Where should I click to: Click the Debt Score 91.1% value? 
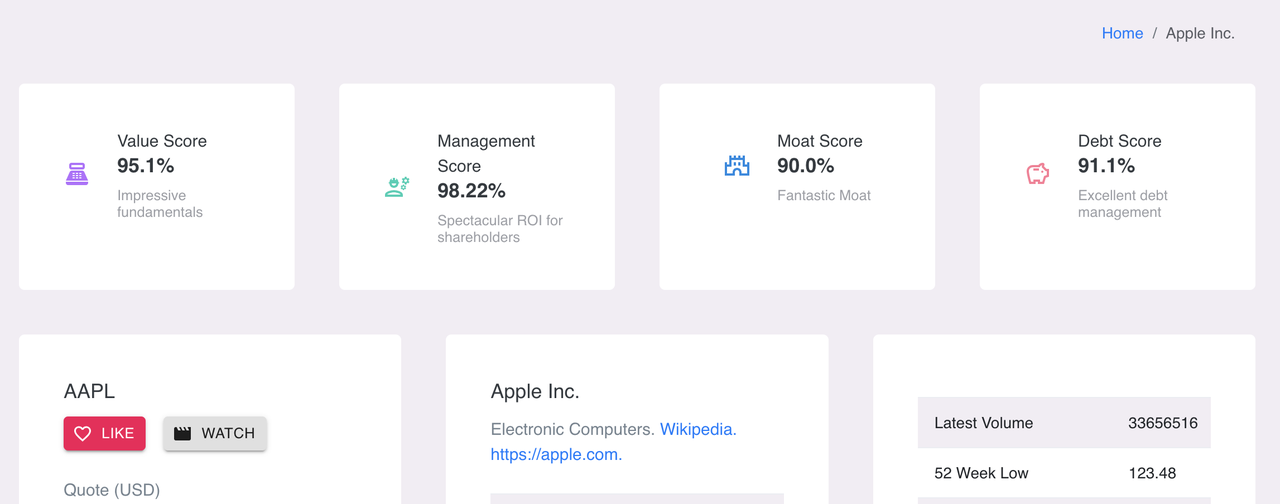pyautogui.click(x=1106, y=165)
